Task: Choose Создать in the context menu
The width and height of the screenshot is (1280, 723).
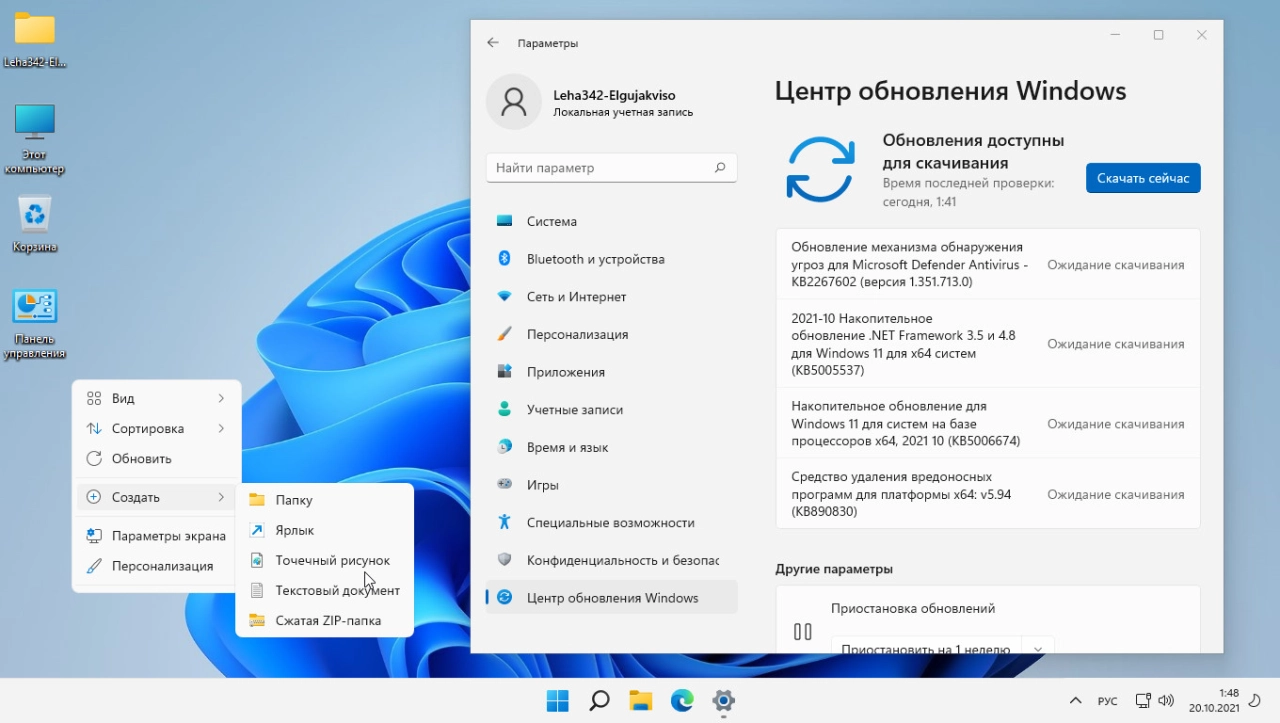Action: pyautogui.click(x=157, y=497)
